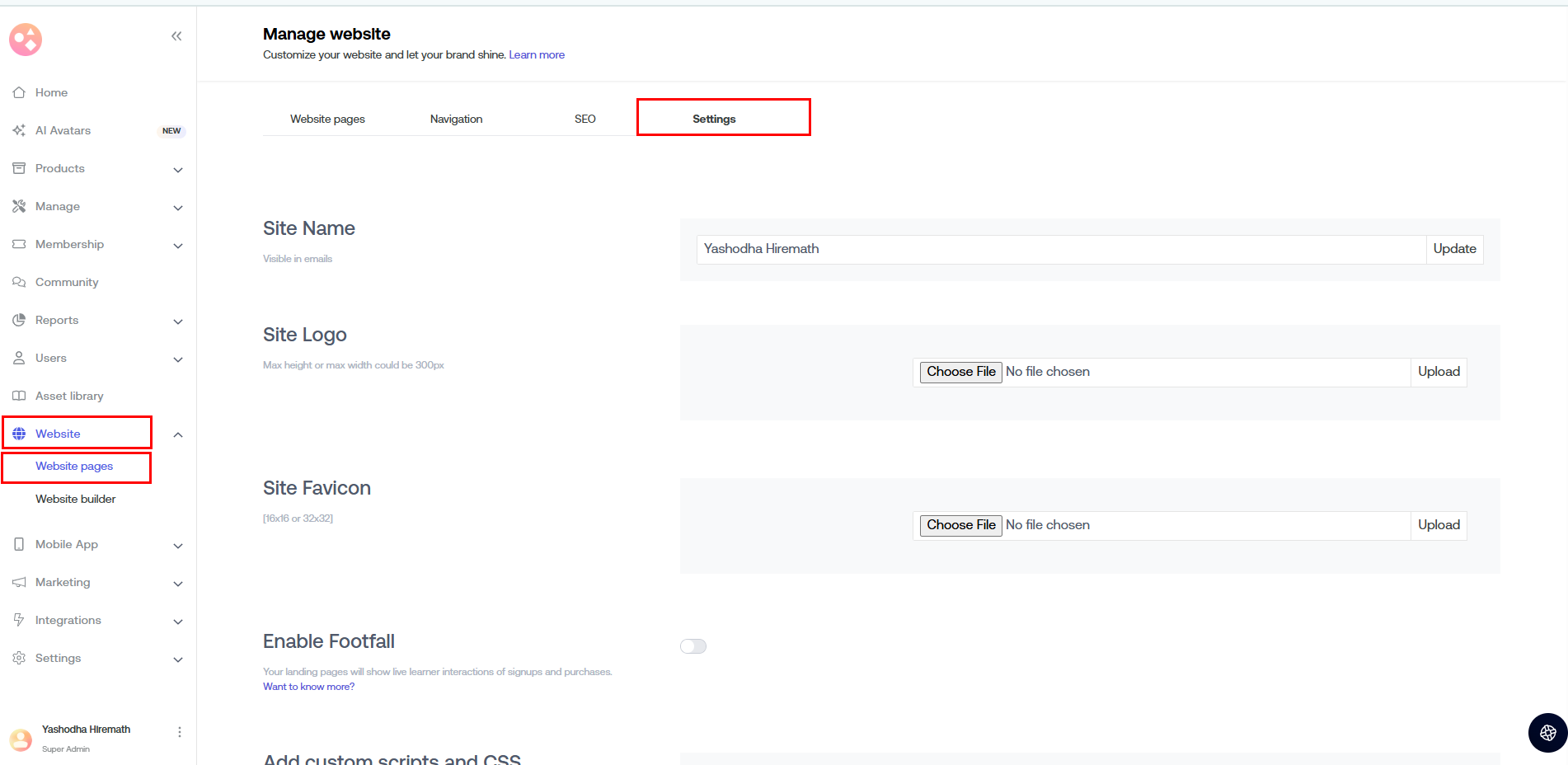Image resolution: width=1568 pixels, height=765 pixels.
Task: Toggle the Enable Footfall switch
Action: click(693, 646)
